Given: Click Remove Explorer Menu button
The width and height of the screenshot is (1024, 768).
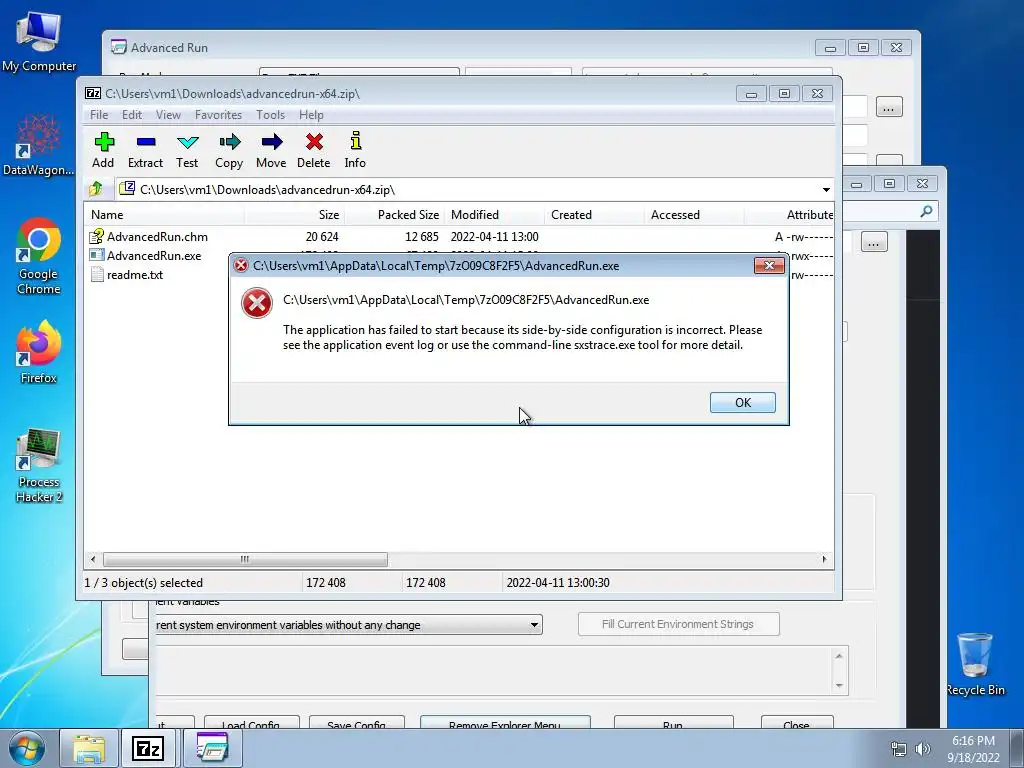Looking at the screenshot, I should click(505, 724).
